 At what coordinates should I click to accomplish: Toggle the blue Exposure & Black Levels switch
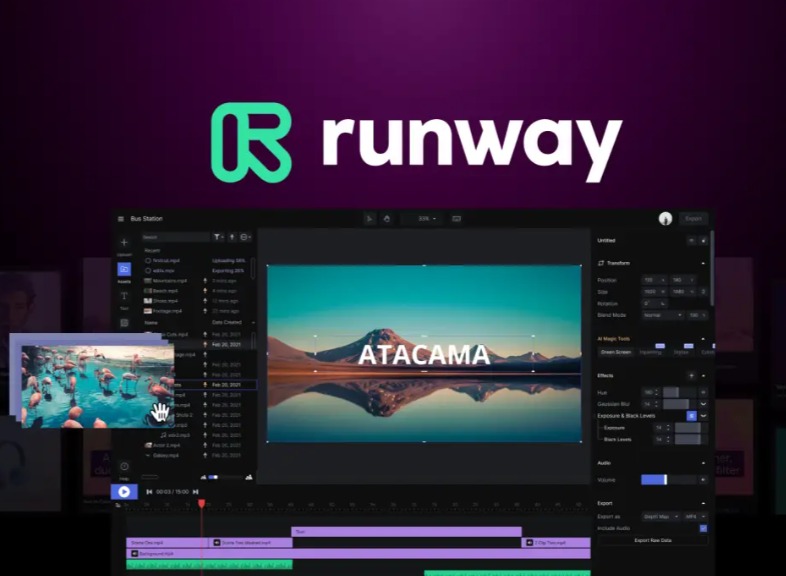pos(692,416)
